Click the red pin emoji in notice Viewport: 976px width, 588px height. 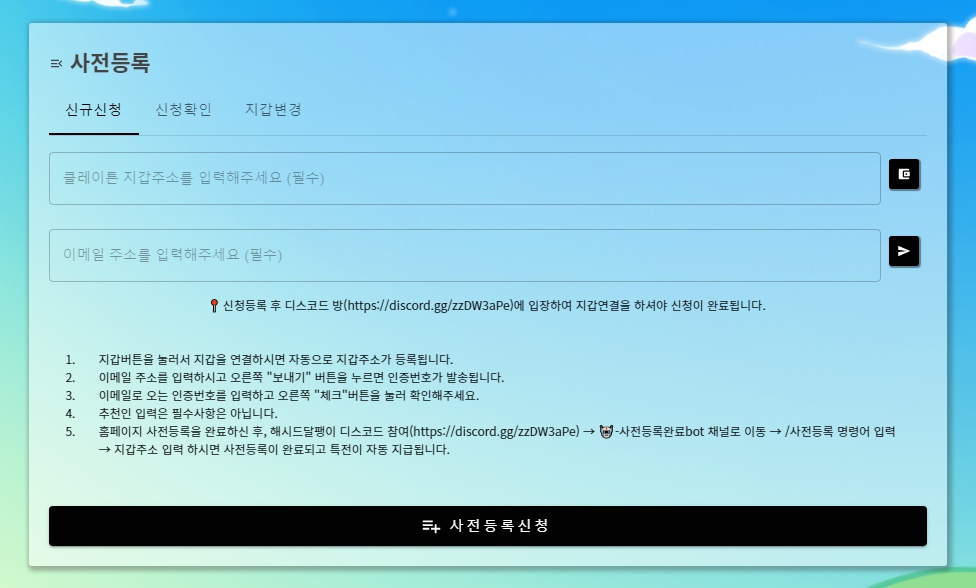click(x=214, y=306)
